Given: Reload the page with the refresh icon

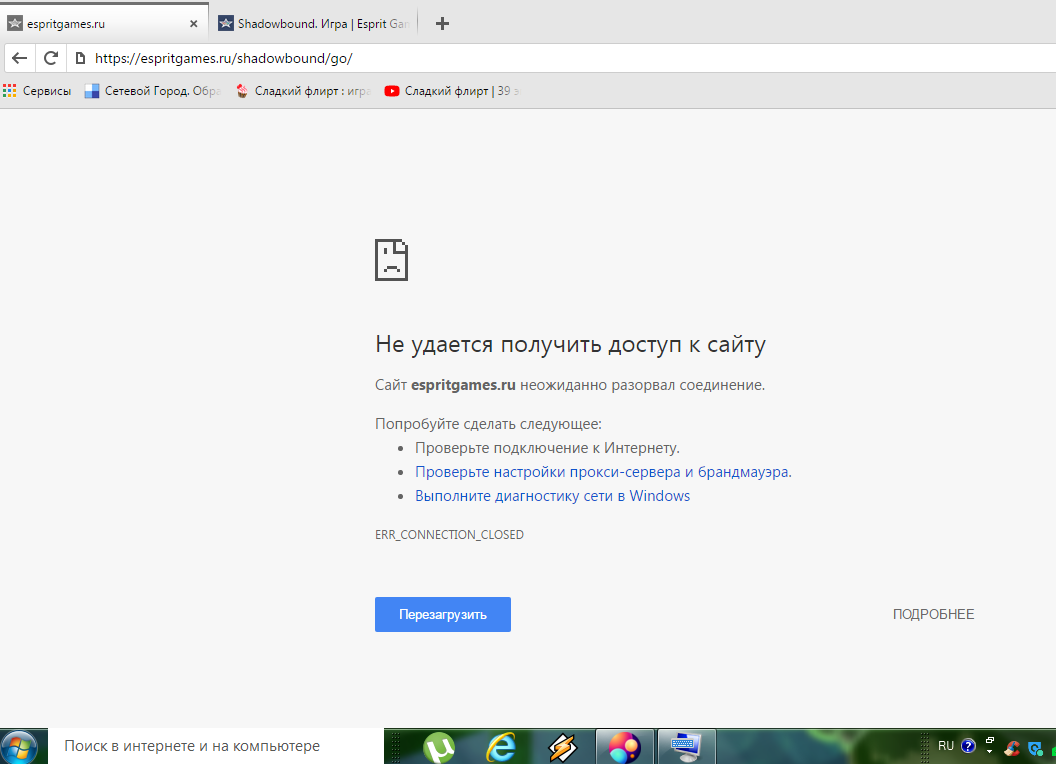Looking at the screenshot, I should coord(50,58).
